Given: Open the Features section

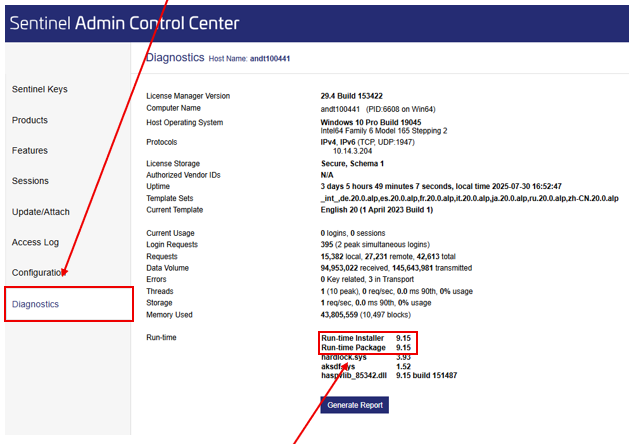Looking at the screenshot, I should click(30, 150).
